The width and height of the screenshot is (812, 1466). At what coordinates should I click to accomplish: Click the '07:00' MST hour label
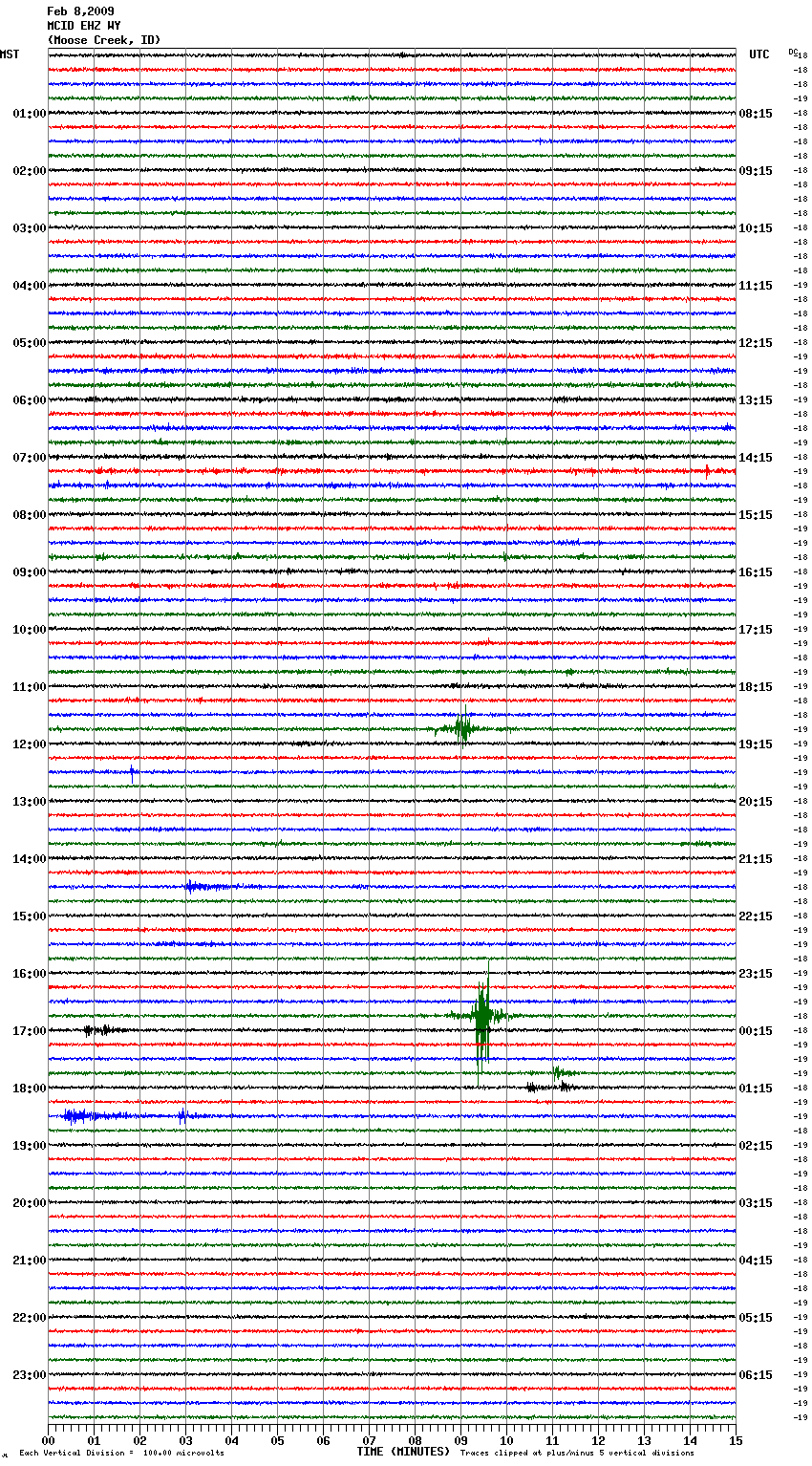(x=30, y=458)
